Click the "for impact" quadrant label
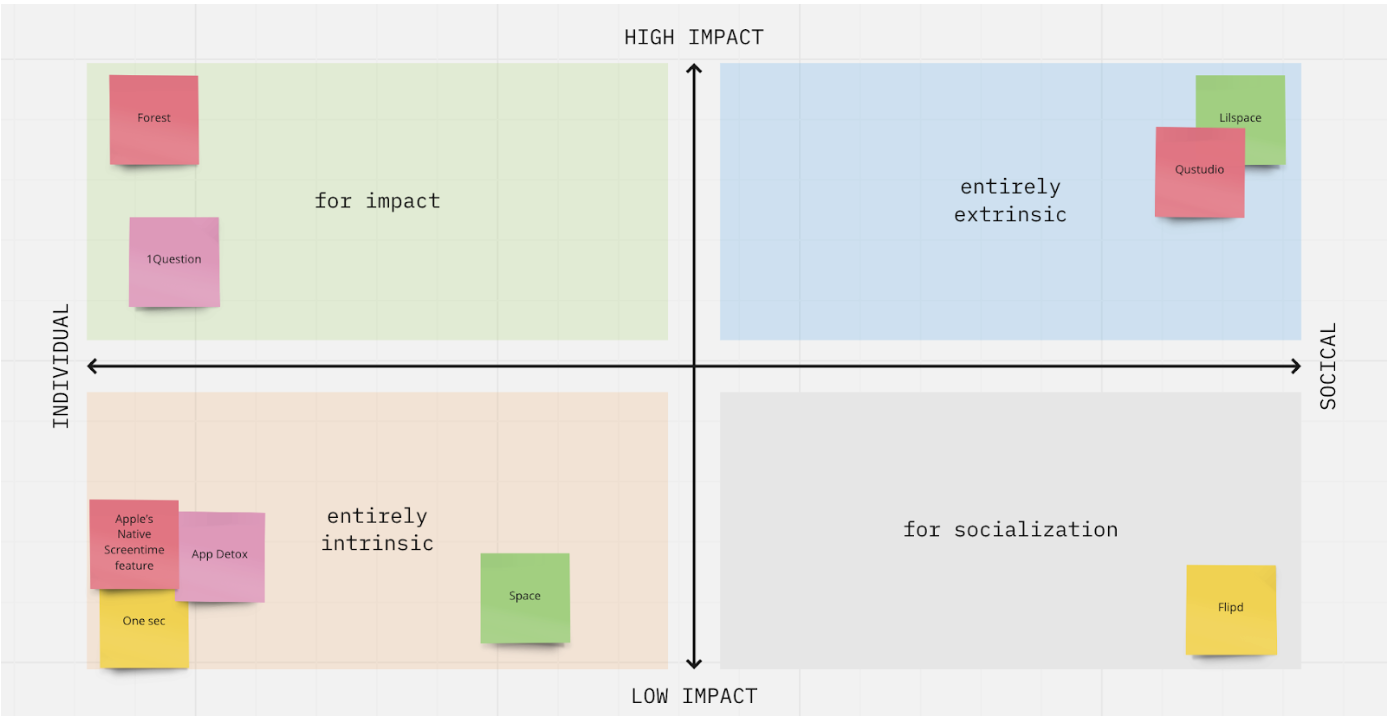Viewport: 1390px width, 716px height. [377, 201]
